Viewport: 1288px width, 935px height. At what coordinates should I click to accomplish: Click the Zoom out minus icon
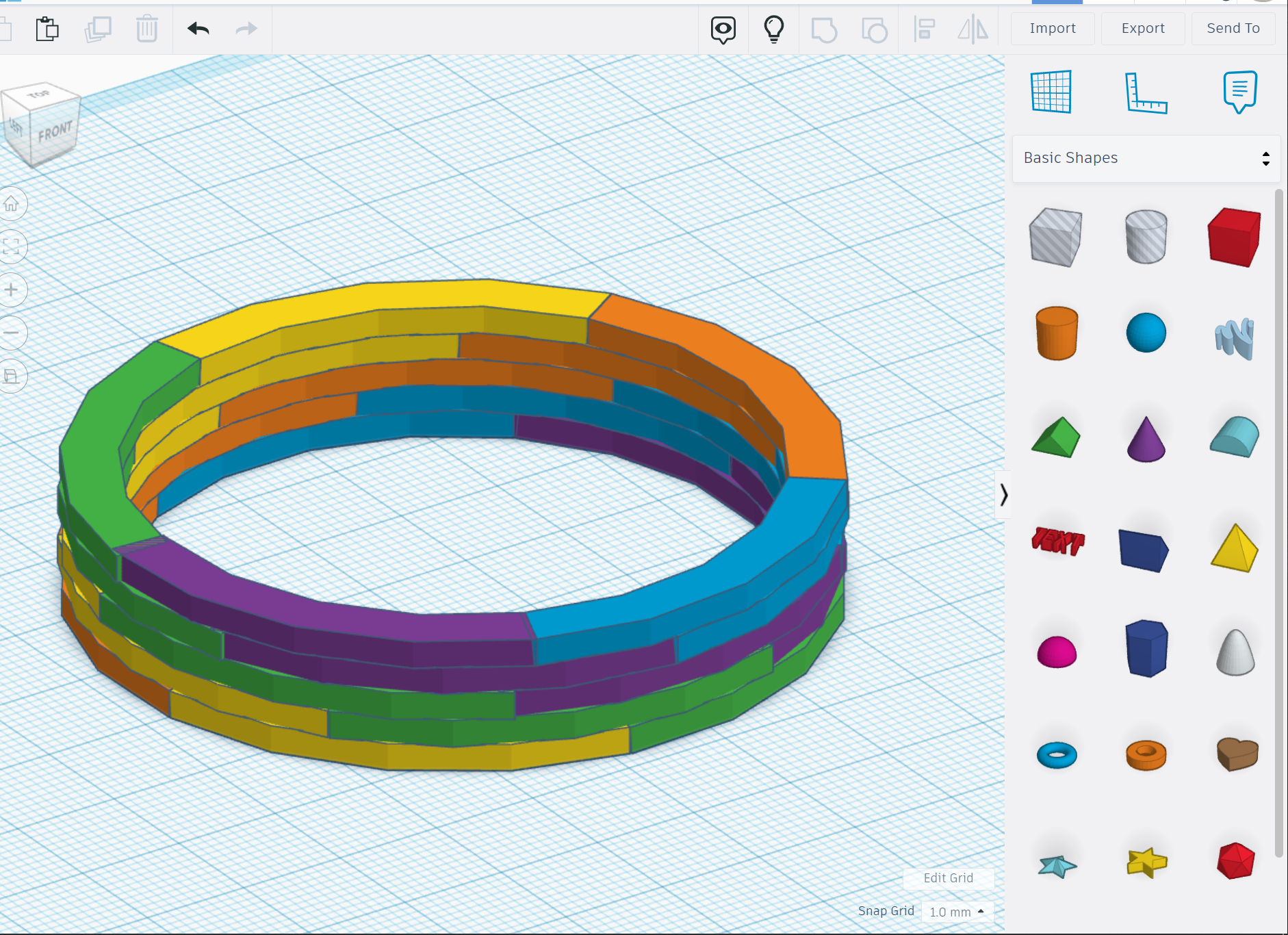(12, 333)
